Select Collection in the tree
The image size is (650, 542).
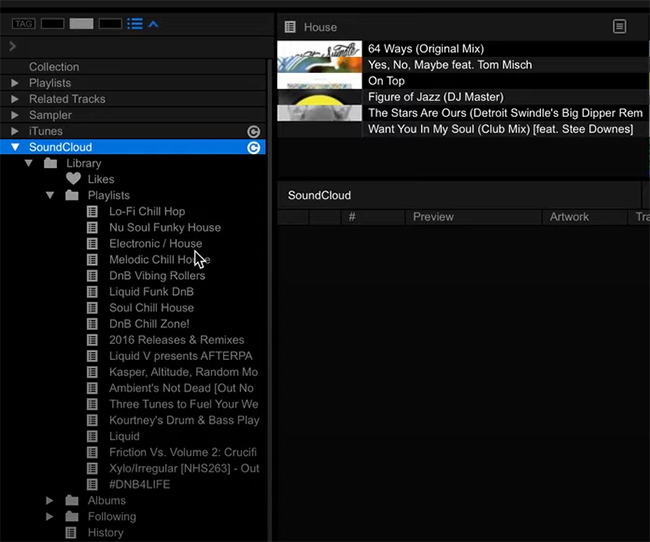coord(54,67)
